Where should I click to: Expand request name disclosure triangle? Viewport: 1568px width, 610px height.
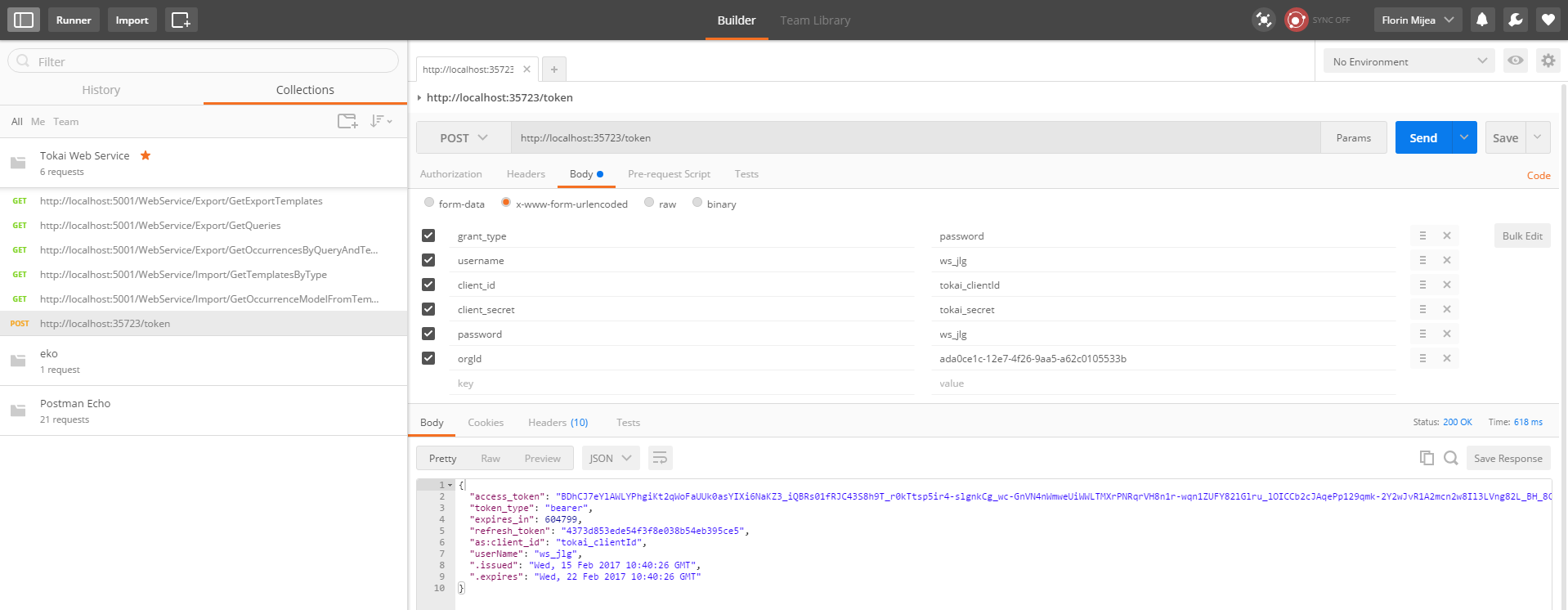(x=419, y=97)
